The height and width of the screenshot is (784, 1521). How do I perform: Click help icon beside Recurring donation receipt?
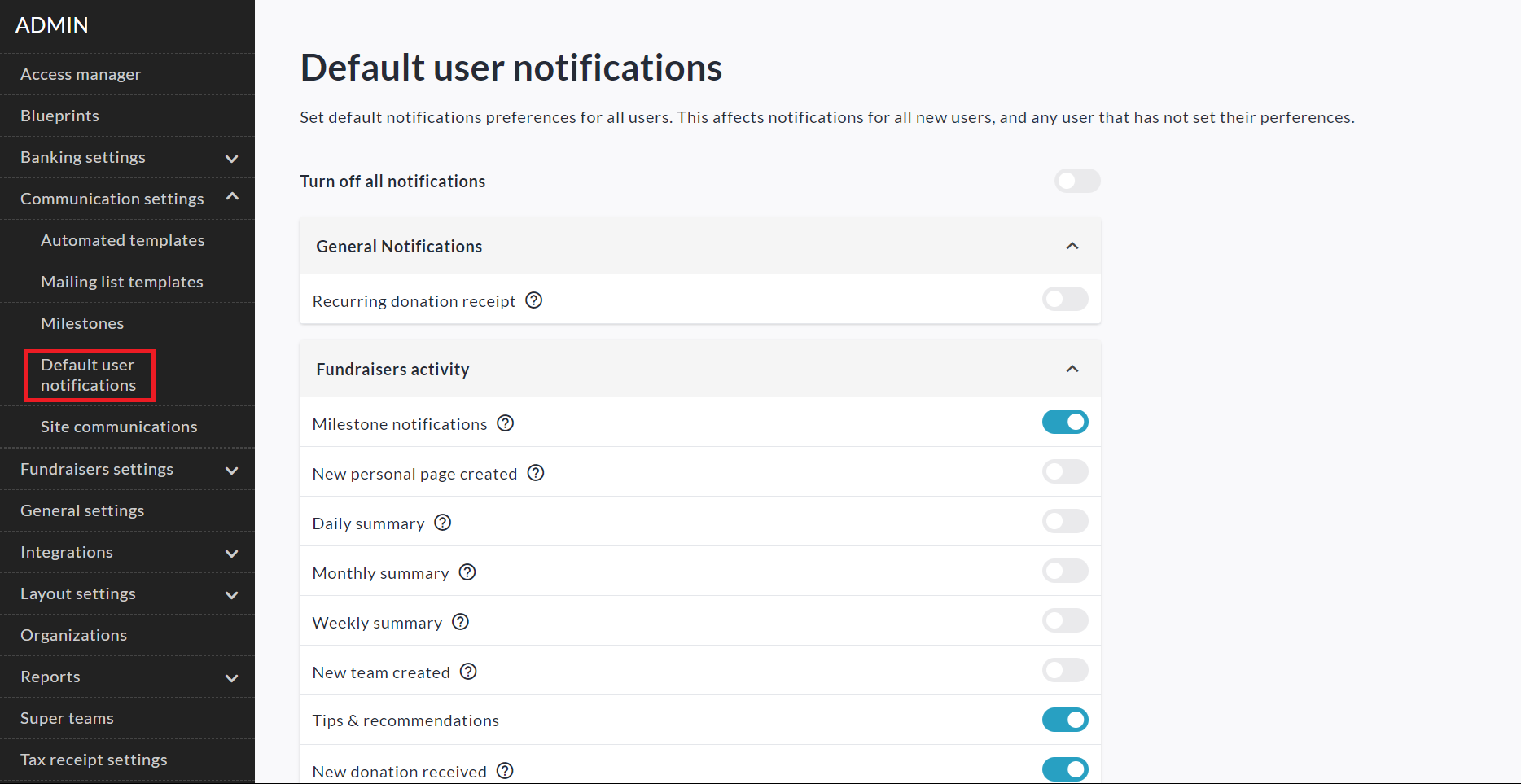tap(533, 300)
